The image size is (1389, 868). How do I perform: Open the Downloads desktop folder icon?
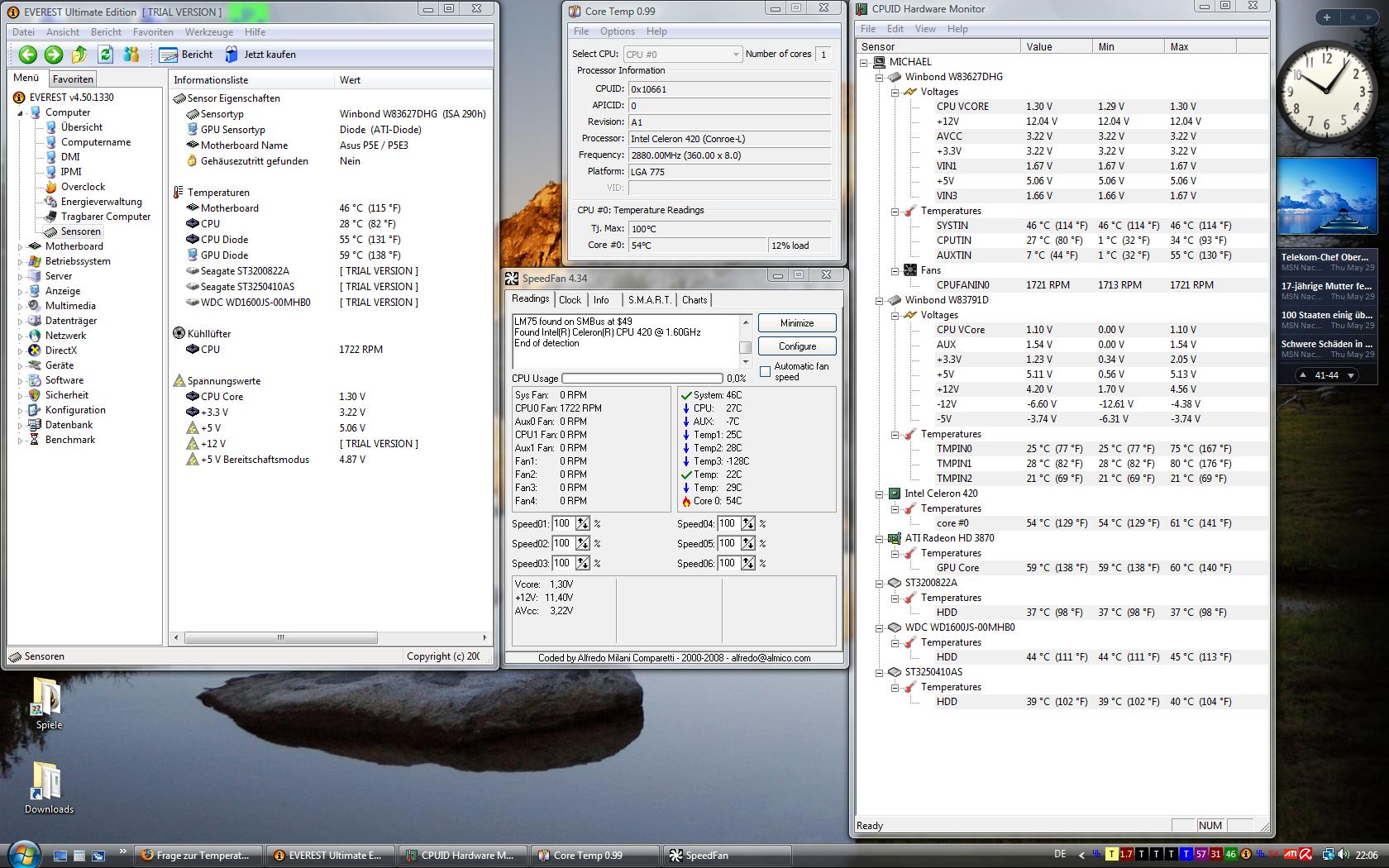[49, 787]
